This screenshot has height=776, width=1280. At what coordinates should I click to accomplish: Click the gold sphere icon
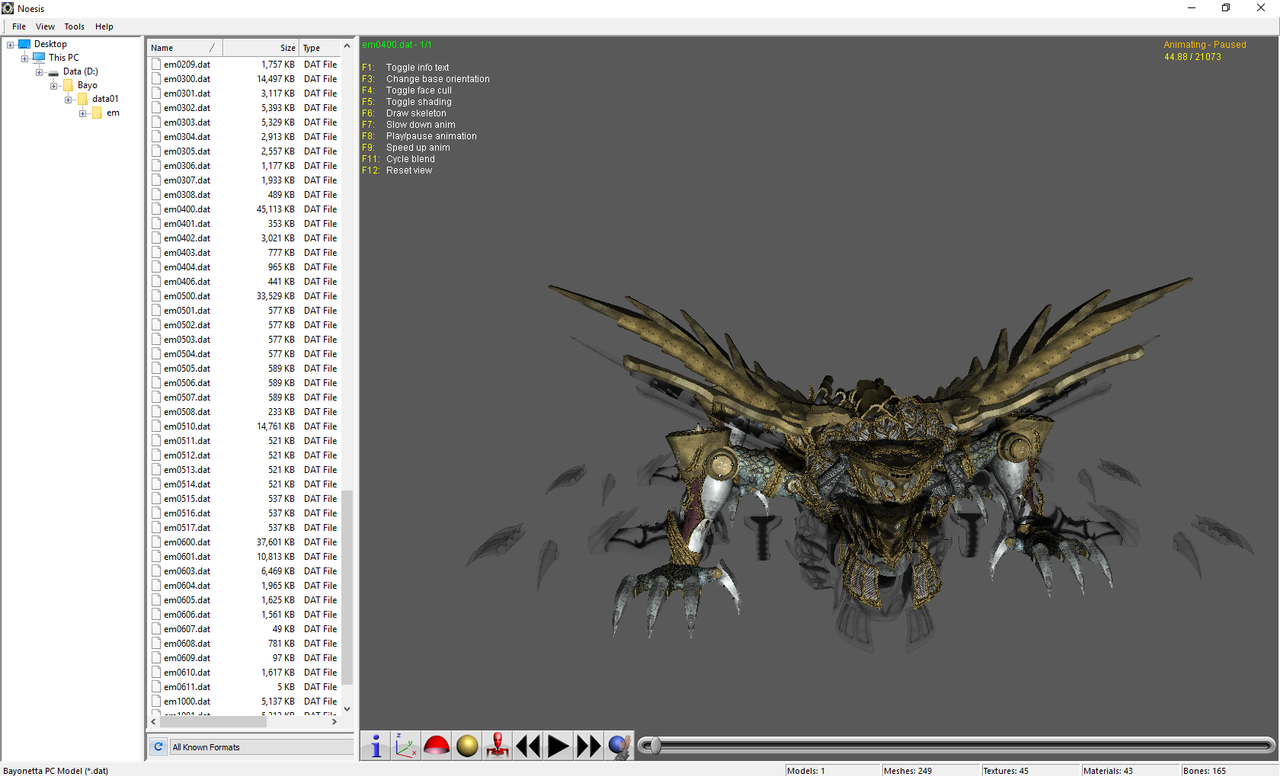point(467,745)
